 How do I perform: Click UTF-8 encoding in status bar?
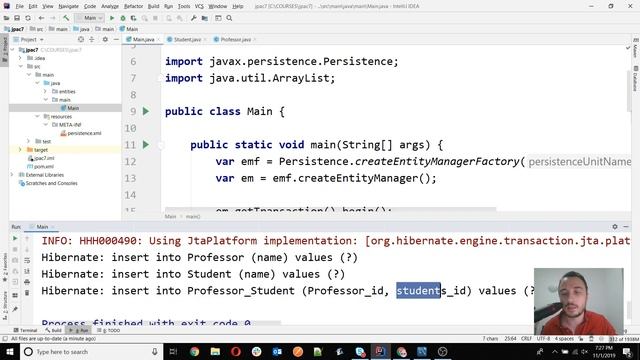coord(543,339)
